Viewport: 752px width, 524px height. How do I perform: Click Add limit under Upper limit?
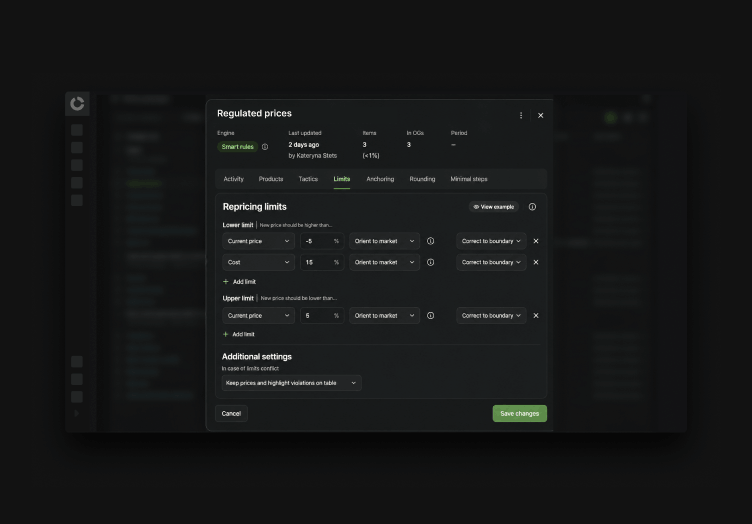coord(239,334)
